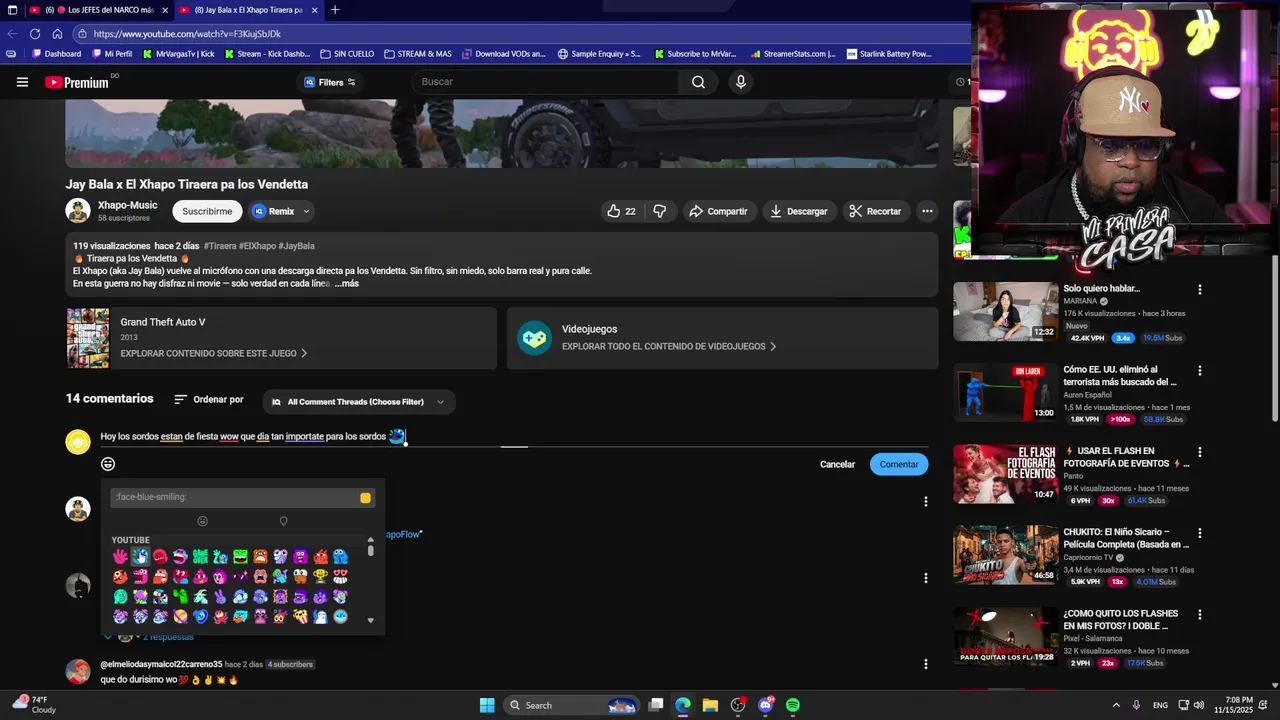Open the Mi Perfil bookmark
The width and height of the screenshot is (1280, 720).
111,54
